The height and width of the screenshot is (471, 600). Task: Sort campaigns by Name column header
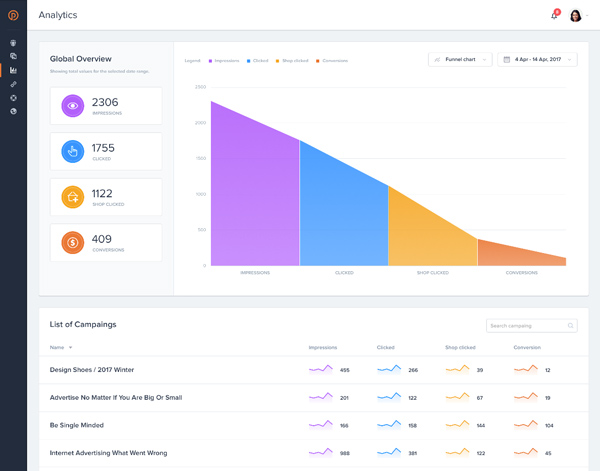(x=60, y=347)
